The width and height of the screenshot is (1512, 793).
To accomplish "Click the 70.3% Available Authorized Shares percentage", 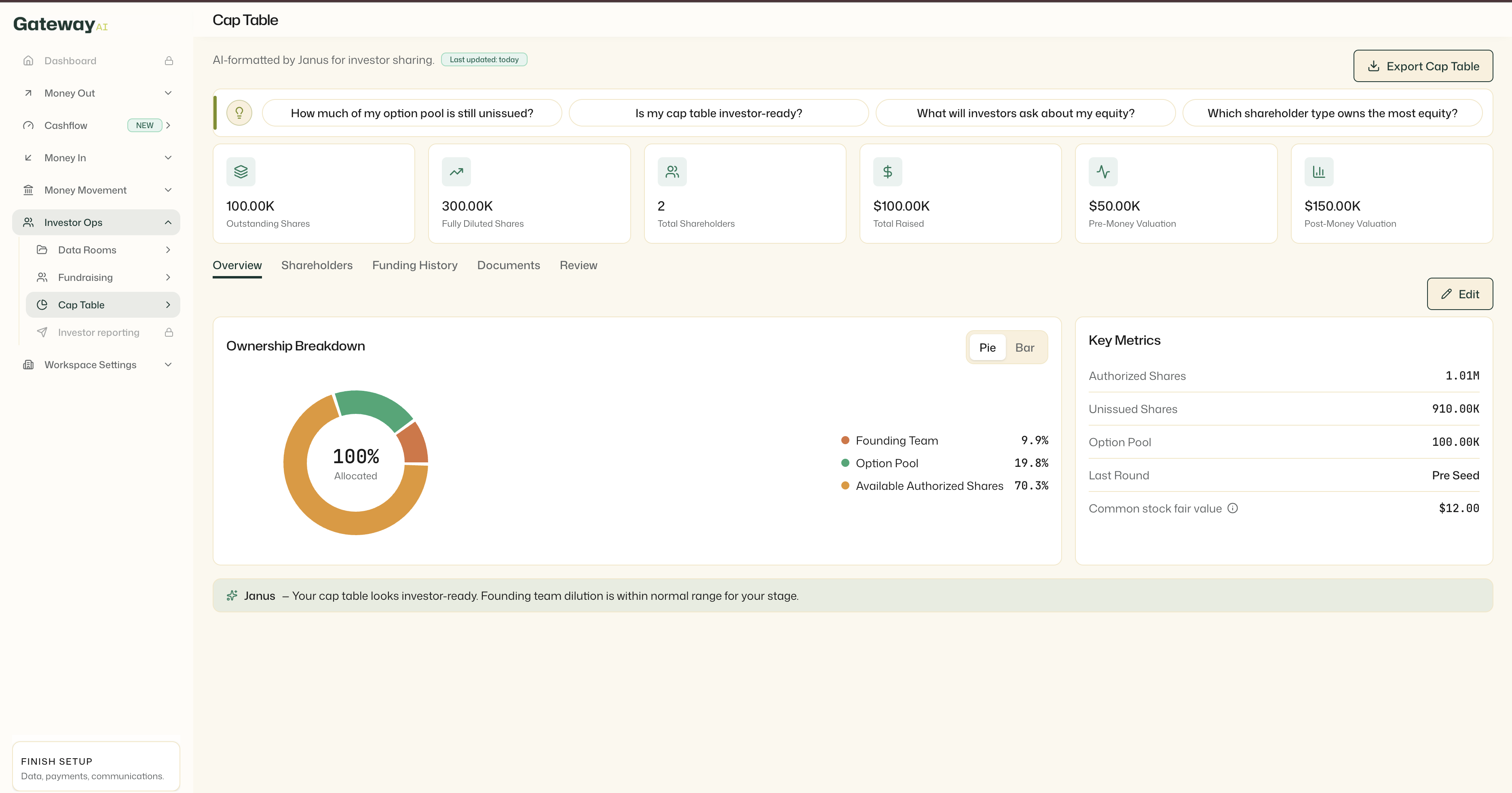I will (1031, 485).
